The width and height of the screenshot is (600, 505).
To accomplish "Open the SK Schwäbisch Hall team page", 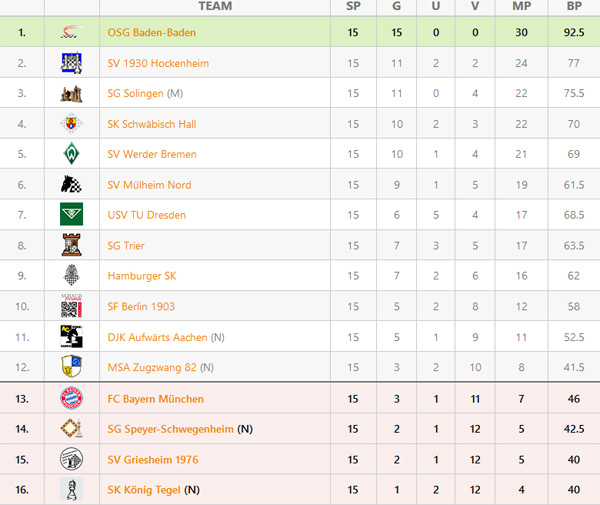I will click(152, 124).
